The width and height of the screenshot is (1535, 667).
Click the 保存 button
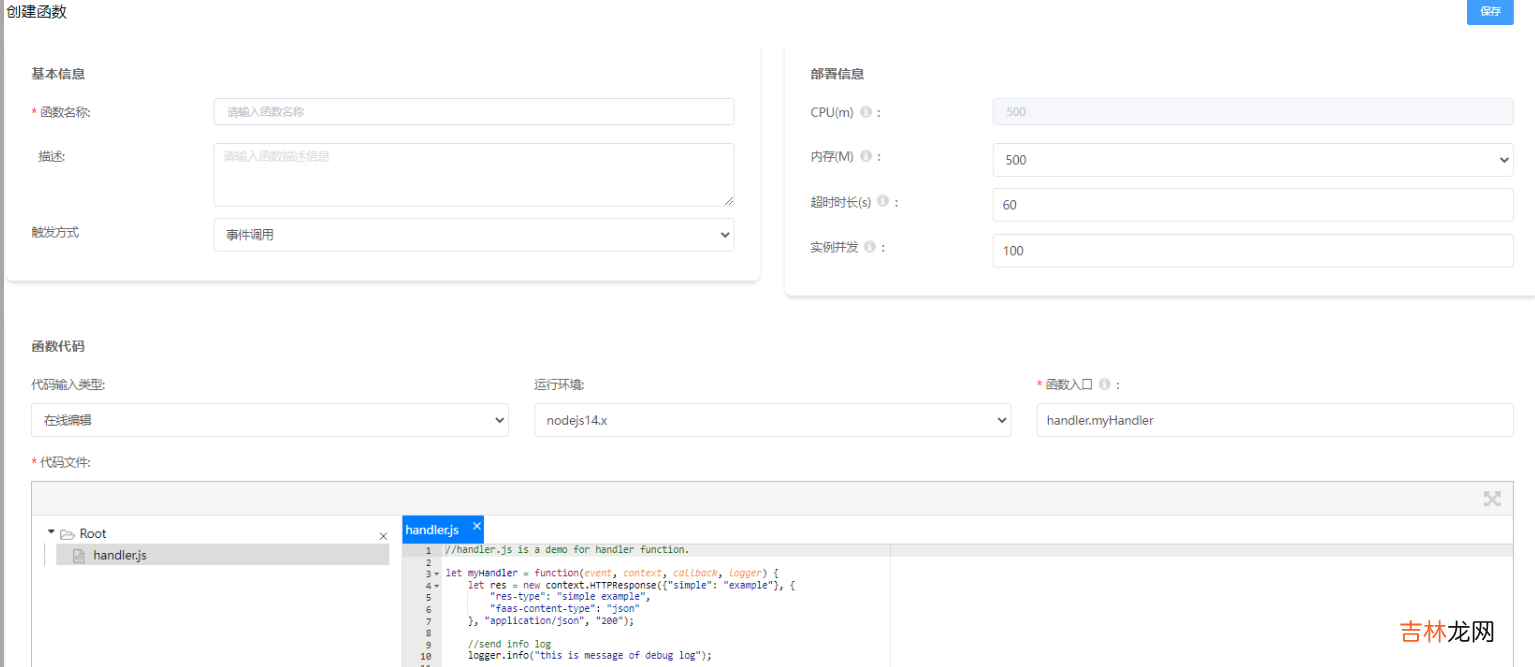coord(1490,12)
